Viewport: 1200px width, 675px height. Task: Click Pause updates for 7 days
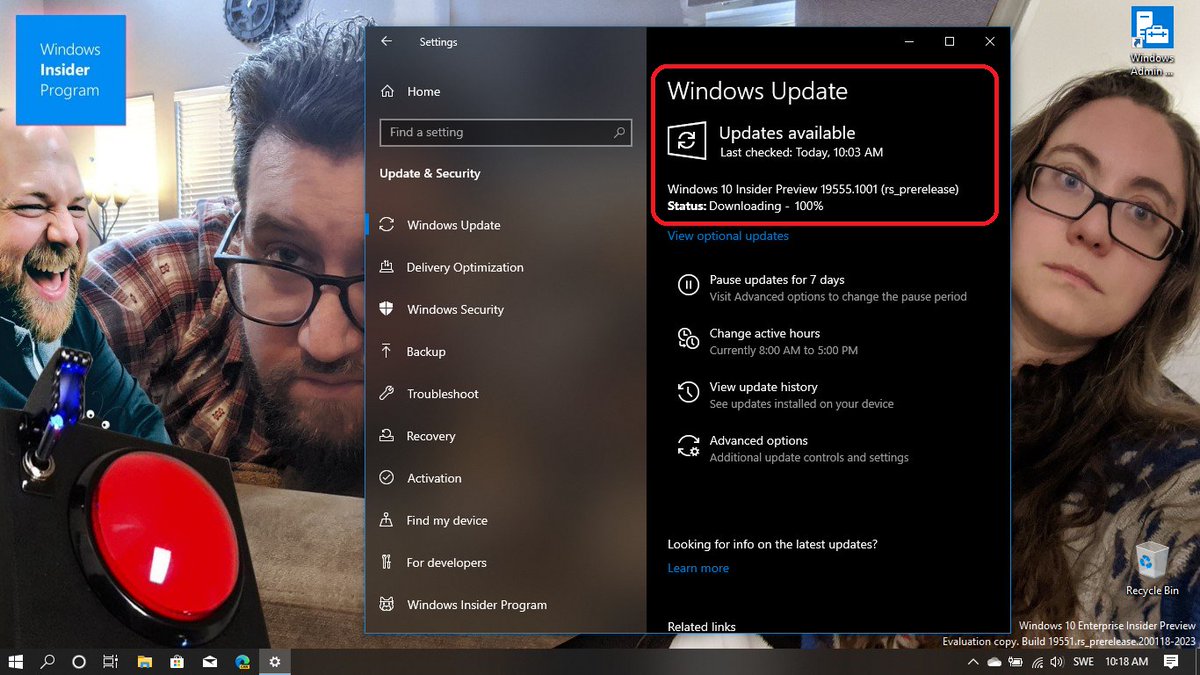[777, 280]
